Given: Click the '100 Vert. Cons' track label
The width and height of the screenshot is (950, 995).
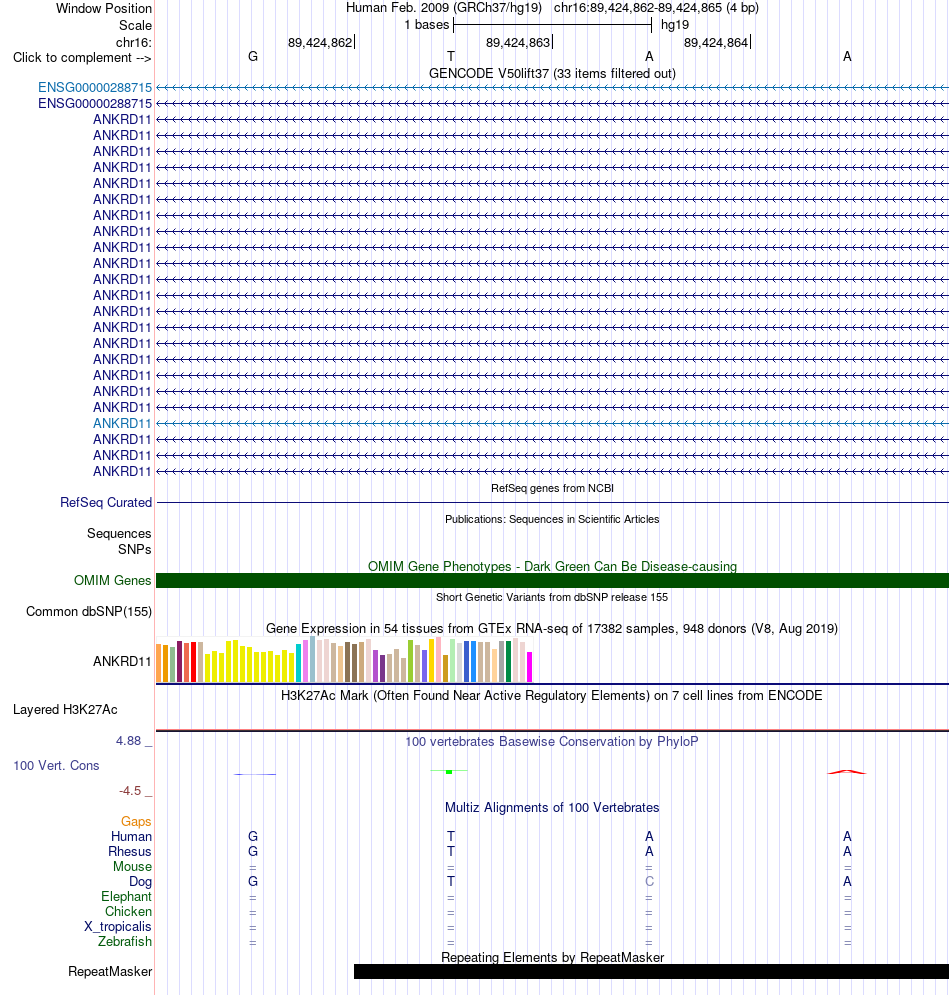Looking at the screenshot, I should [56, 765].
